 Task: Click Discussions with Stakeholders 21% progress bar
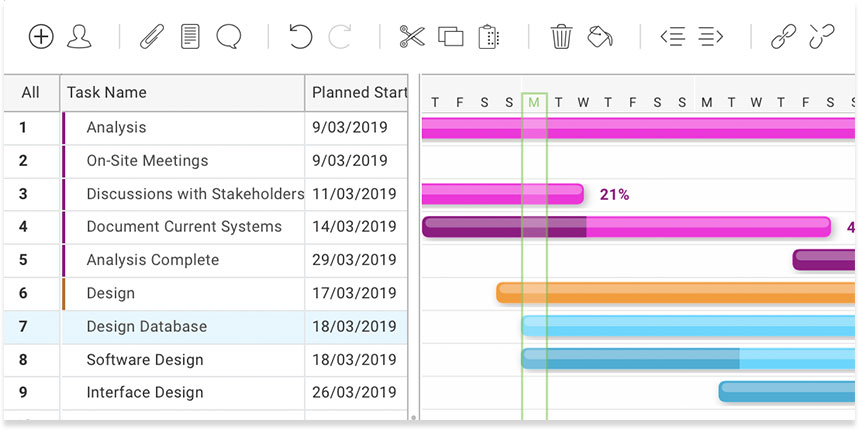click(503, 194)
